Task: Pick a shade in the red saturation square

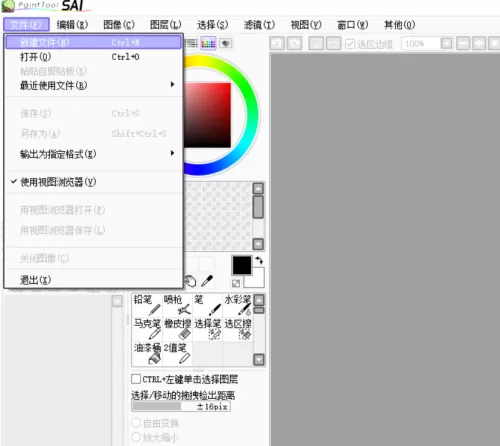Action: 207,115
